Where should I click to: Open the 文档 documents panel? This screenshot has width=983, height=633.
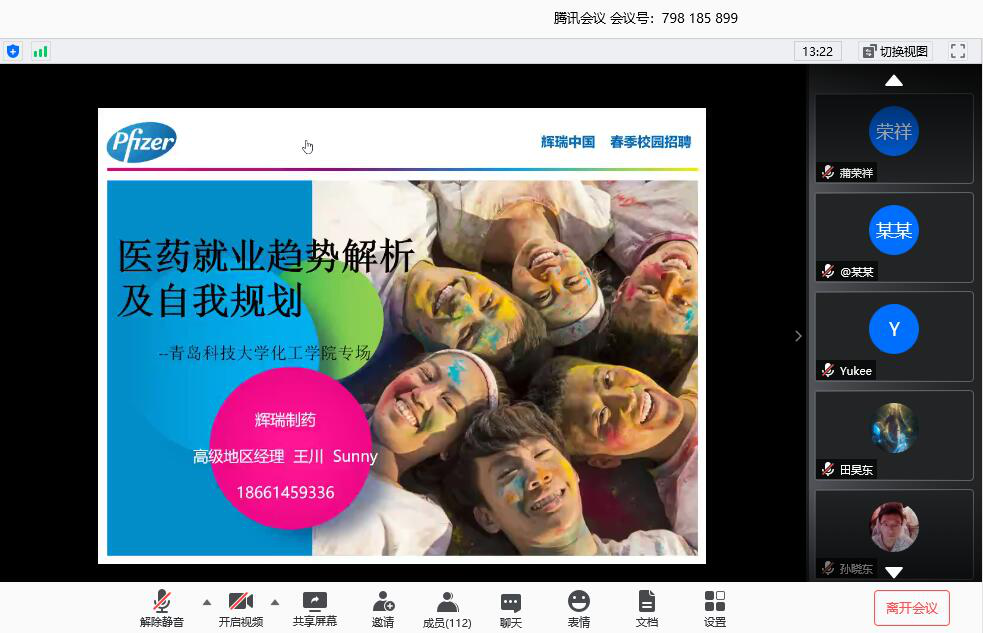[646, 609]
